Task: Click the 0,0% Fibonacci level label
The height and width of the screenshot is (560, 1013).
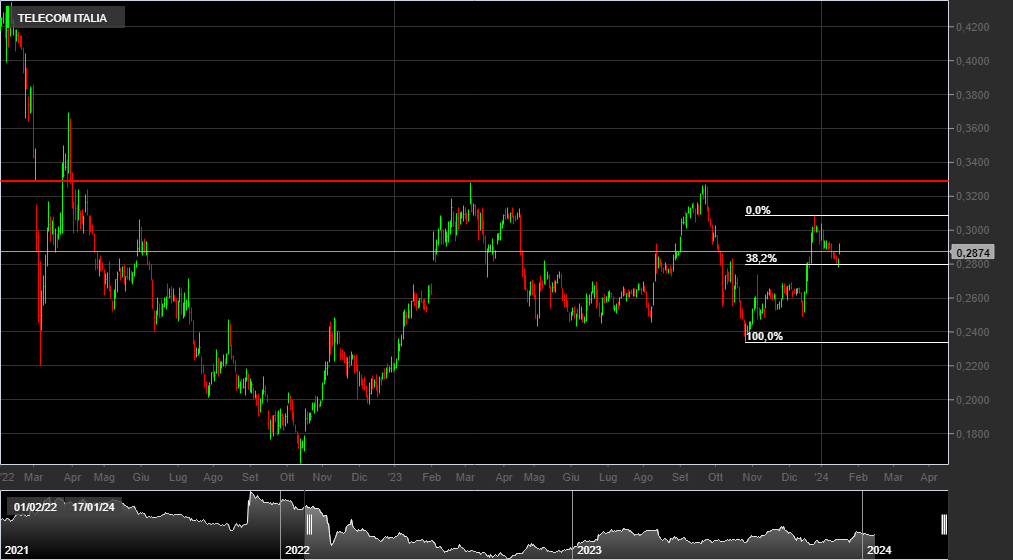Action: pos(758,211)
